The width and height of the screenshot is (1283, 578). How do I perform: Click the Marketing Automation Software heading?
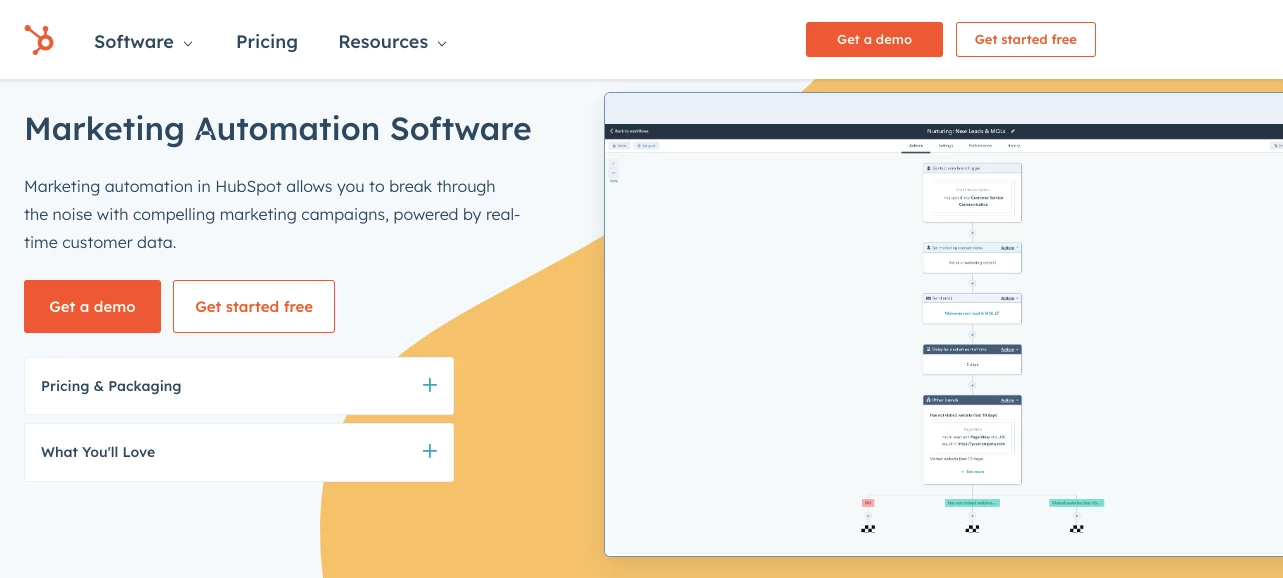tap(278, 129)
